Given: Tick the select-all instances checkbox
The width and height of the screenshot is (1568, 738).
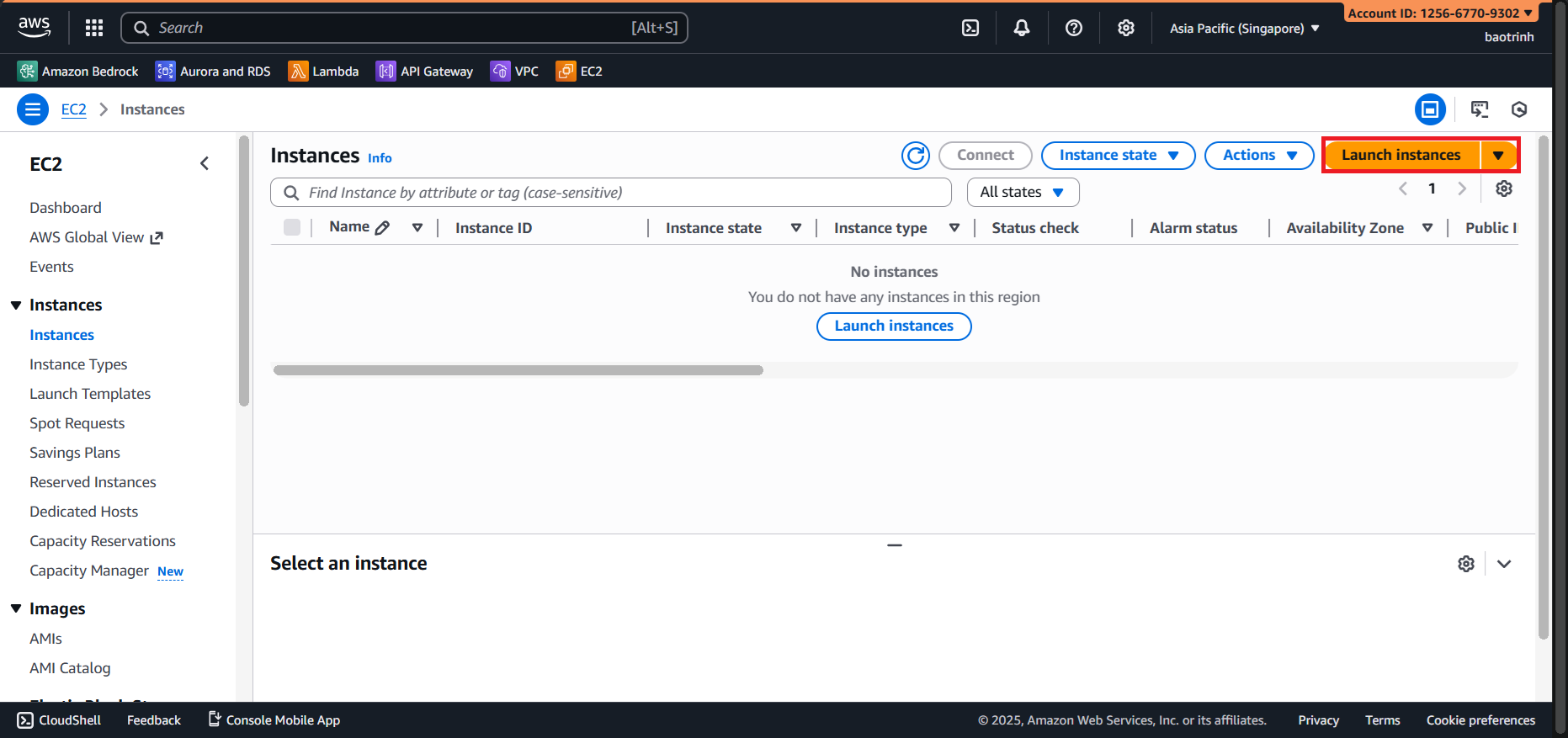Looking at the screenshot, I should click(292, 227).
